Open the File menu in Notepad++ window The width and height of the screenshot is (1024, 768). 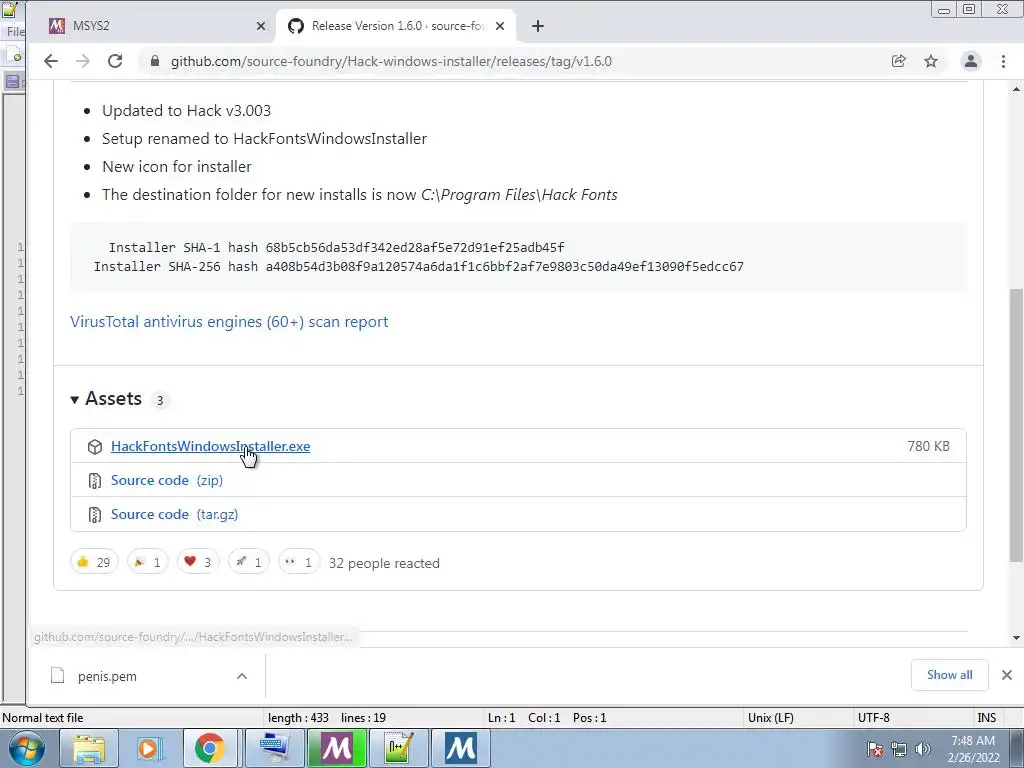click(x=15, y=31)
